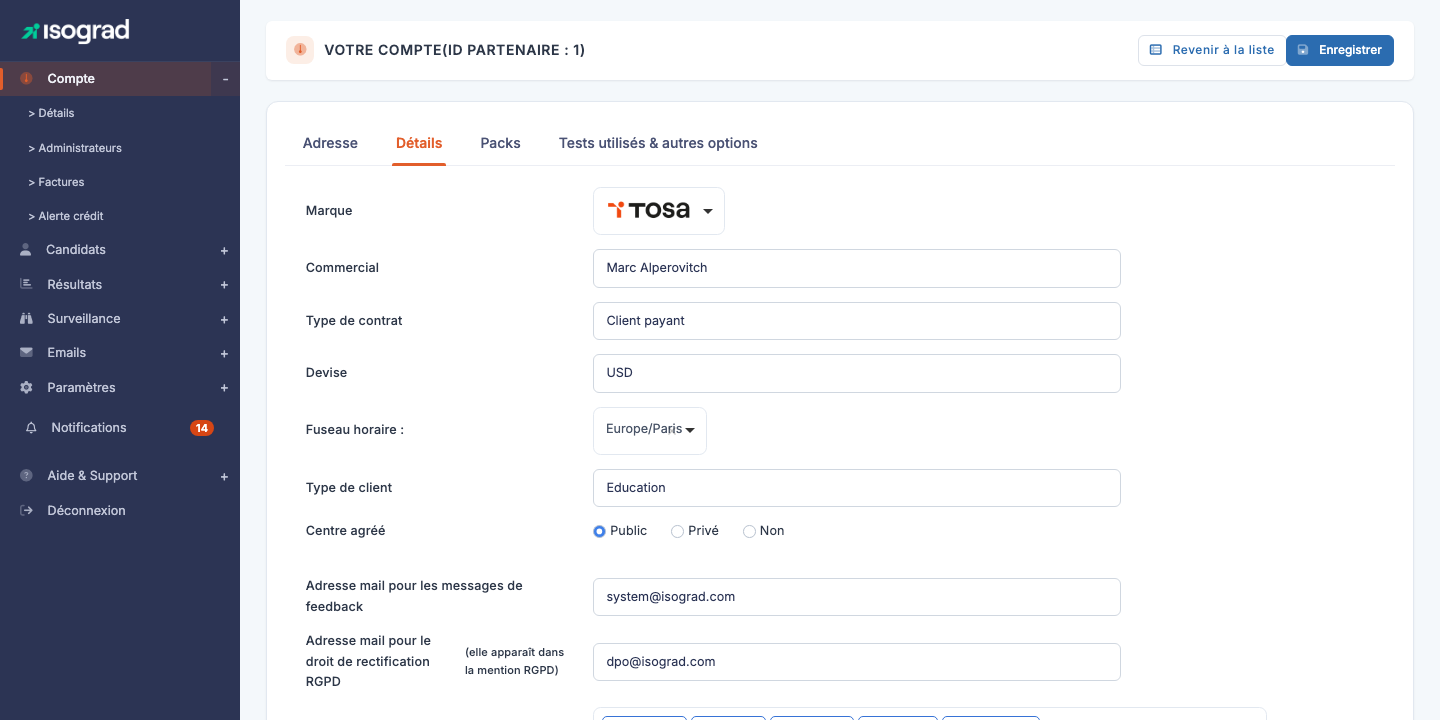
Task: Open the Marque TOSA dropdown
Action: click(659, 211)
